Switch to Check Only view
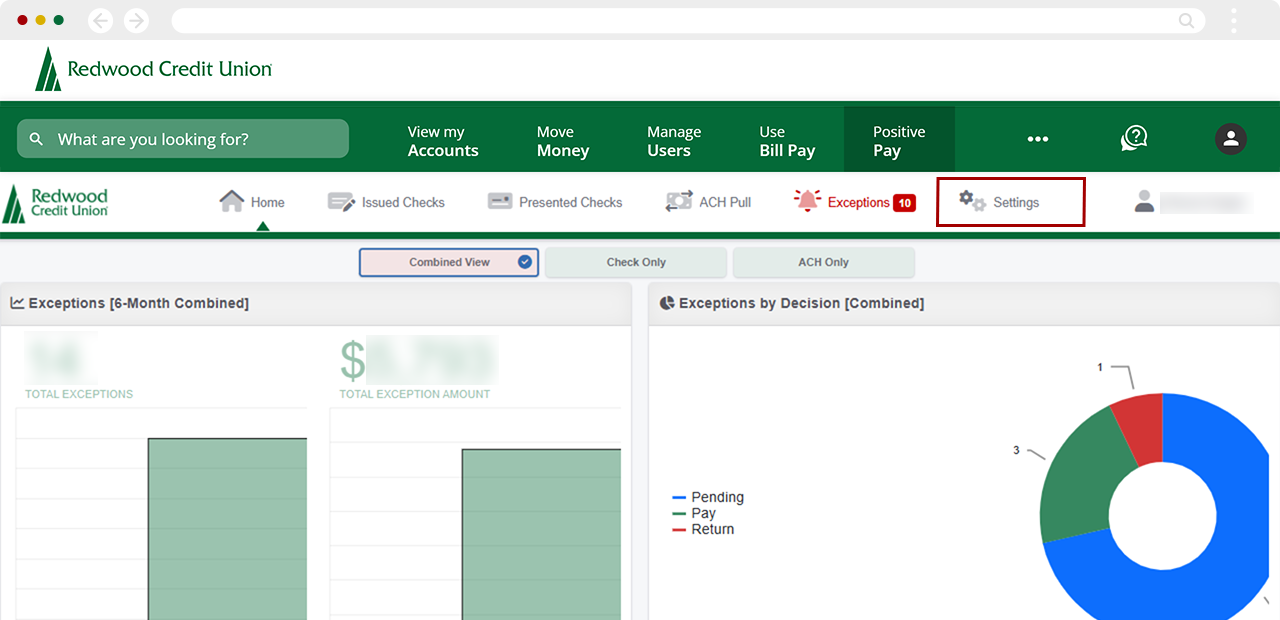 636,262
